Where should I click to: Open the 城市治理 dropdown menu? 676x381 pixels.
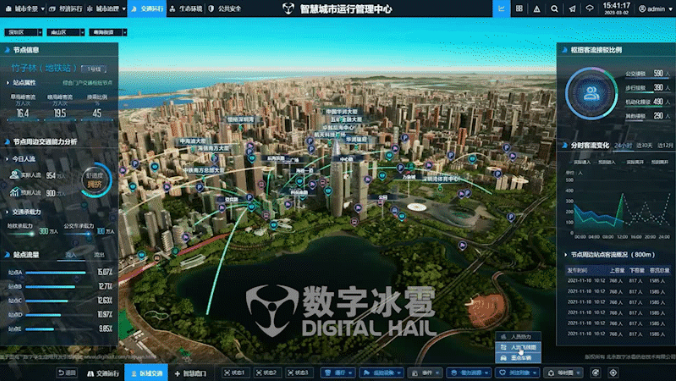(106, 9)
